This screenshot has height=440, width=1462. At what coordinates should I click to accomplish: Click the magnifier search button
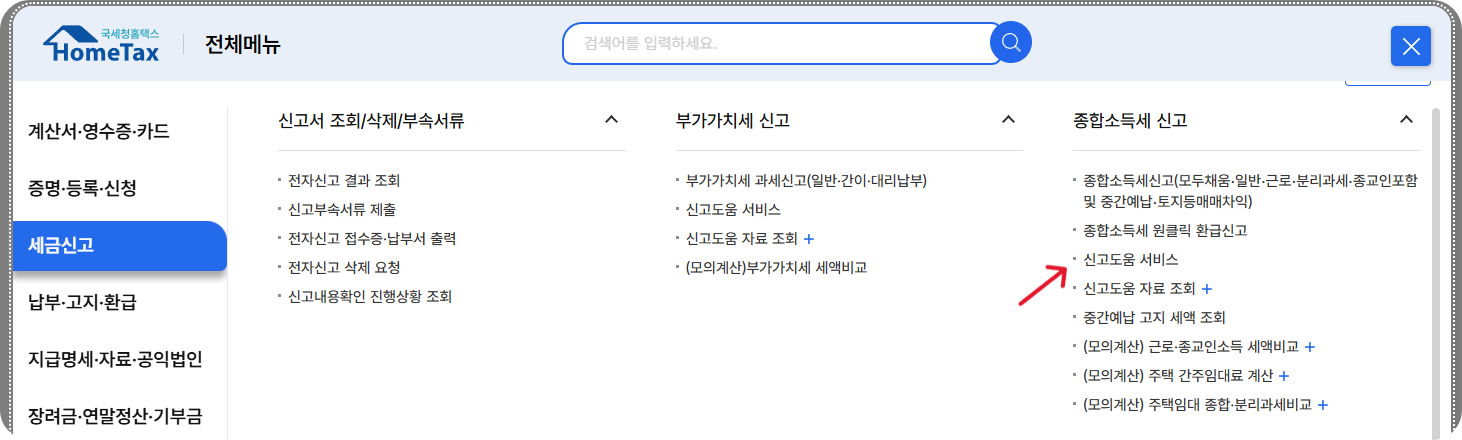(x=1011, y=43)
